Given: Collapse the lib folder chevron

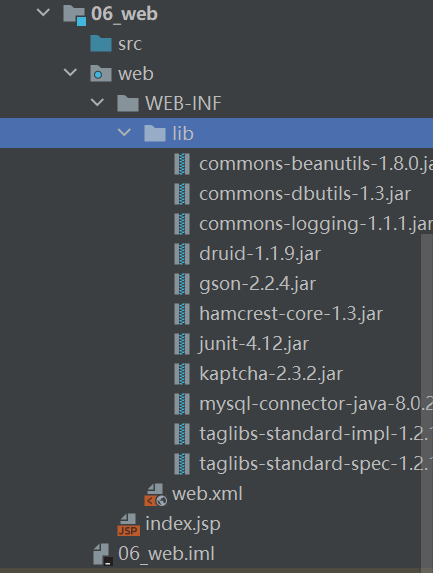Looking at the screenshot, I should click(124, 133).
